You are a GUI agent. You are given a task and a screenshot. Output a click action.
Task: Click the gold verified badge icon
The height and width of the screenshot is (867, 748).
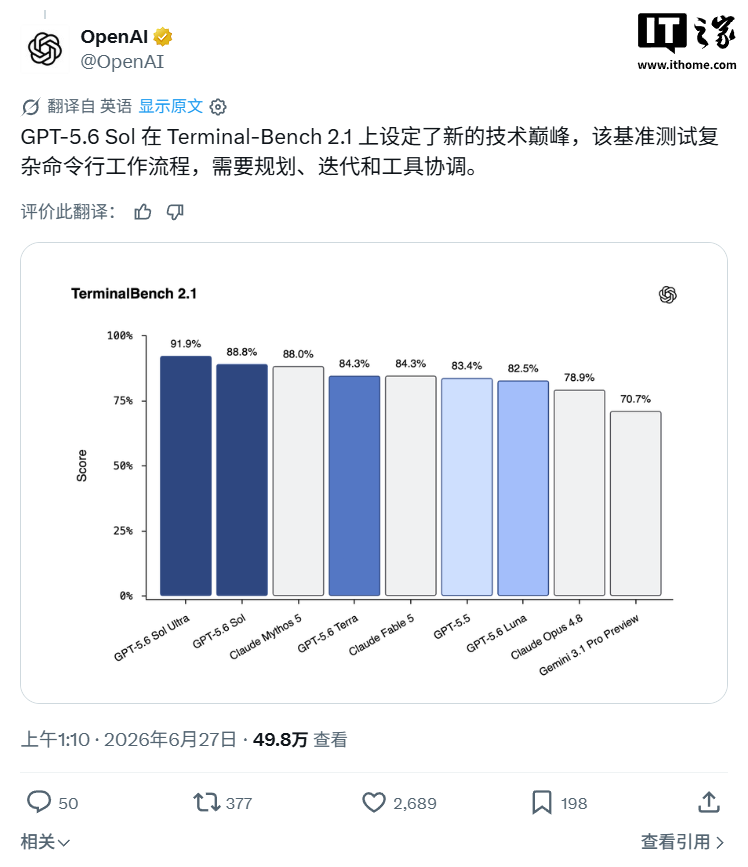click(x=163, y=36)
